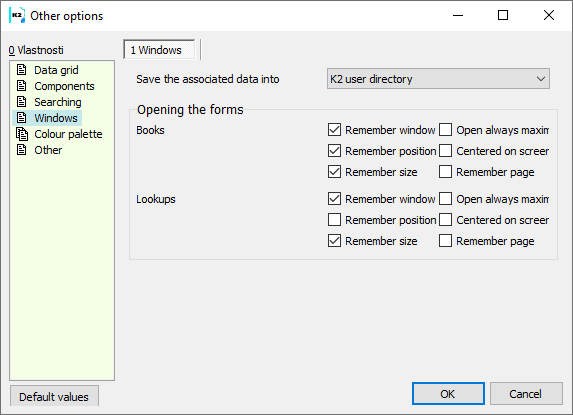
Task: Click the Cancel button
Action: coord(526,394)
